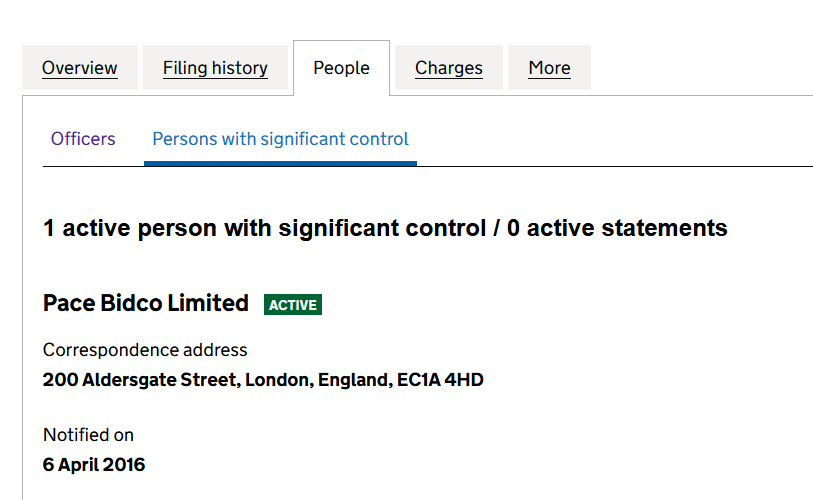
Task: Click the Notified on label
Action: [88, 435]
